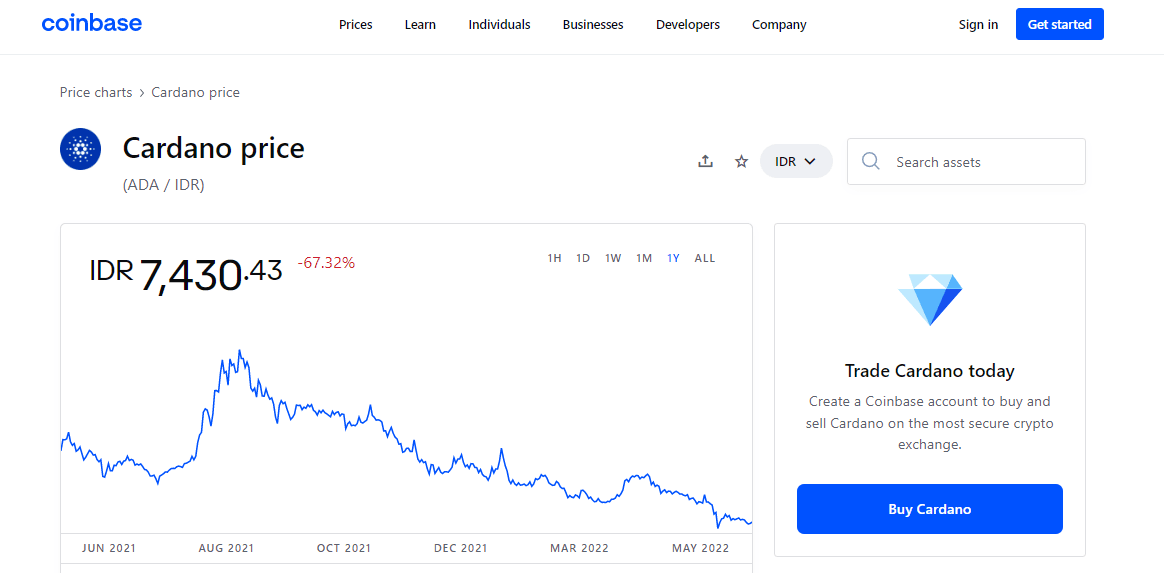Click the Cardano price breadcrumb
1164x573 pixels.
click(x=195, y=93)
